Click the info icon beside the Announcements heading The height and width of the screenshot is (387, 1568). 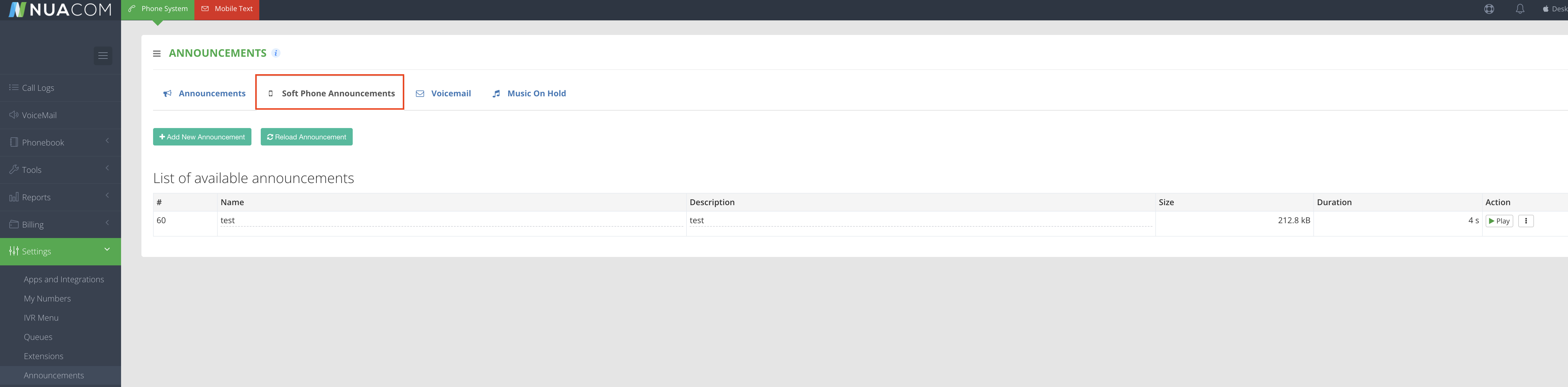(276, 53)
